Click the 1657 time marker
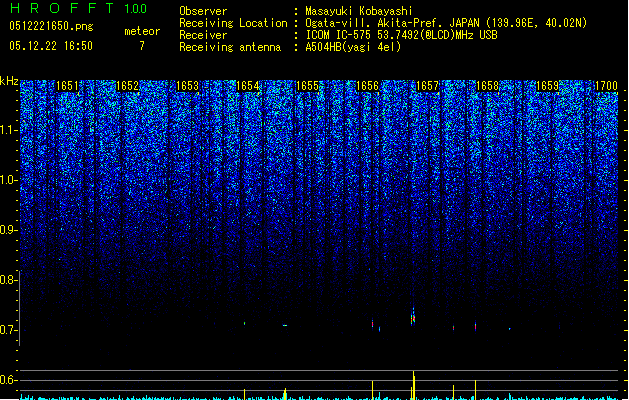629x400 pixels. click(428, 86)
